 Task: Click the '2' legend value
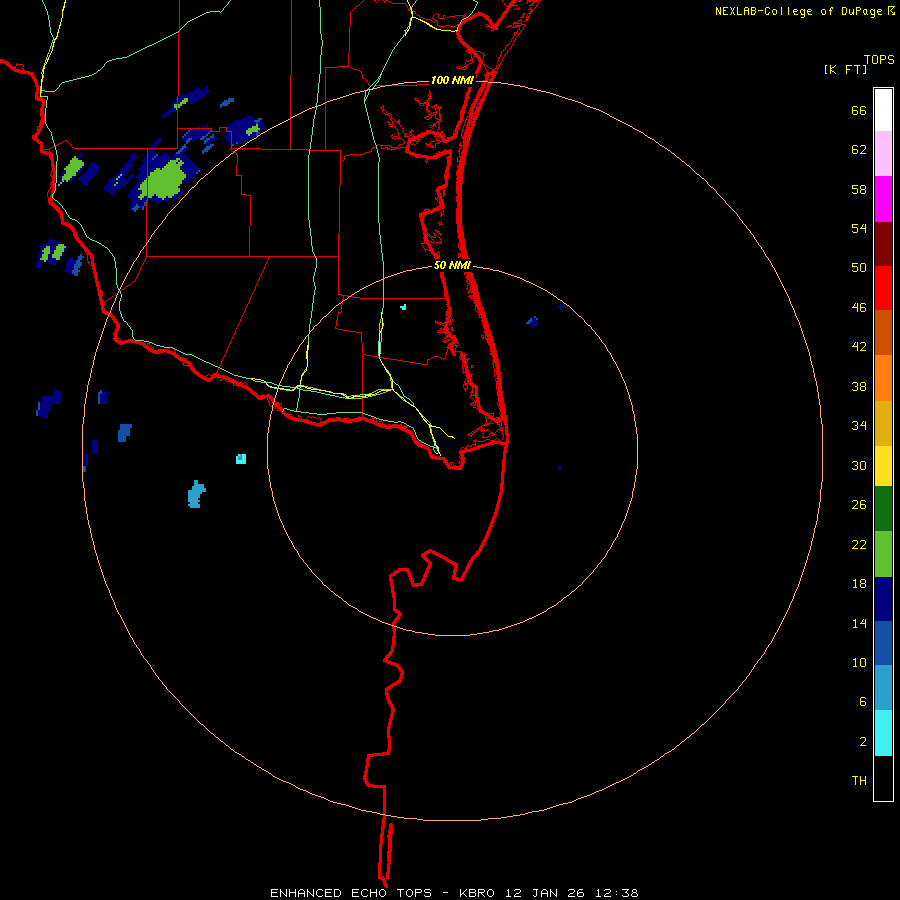click(862, 742)
